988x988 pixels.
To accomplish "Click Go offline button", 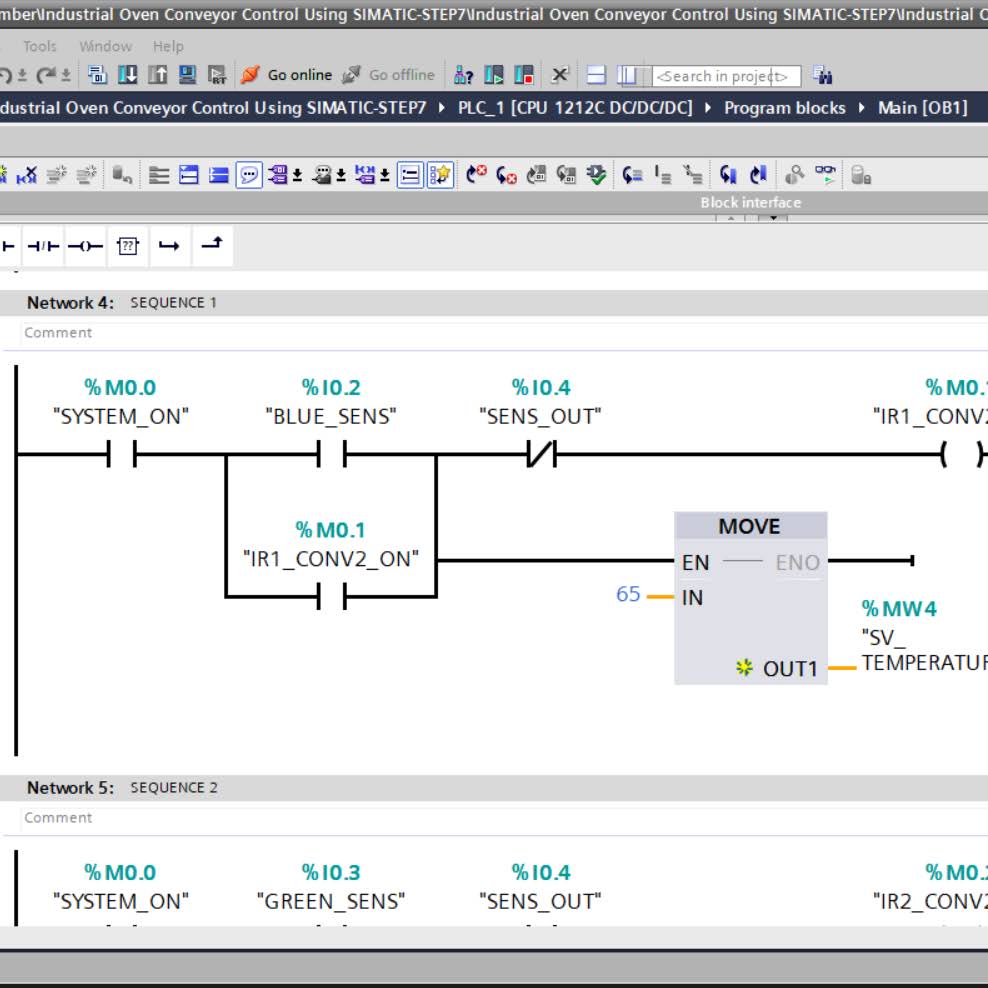I will (x=388, y=75).
